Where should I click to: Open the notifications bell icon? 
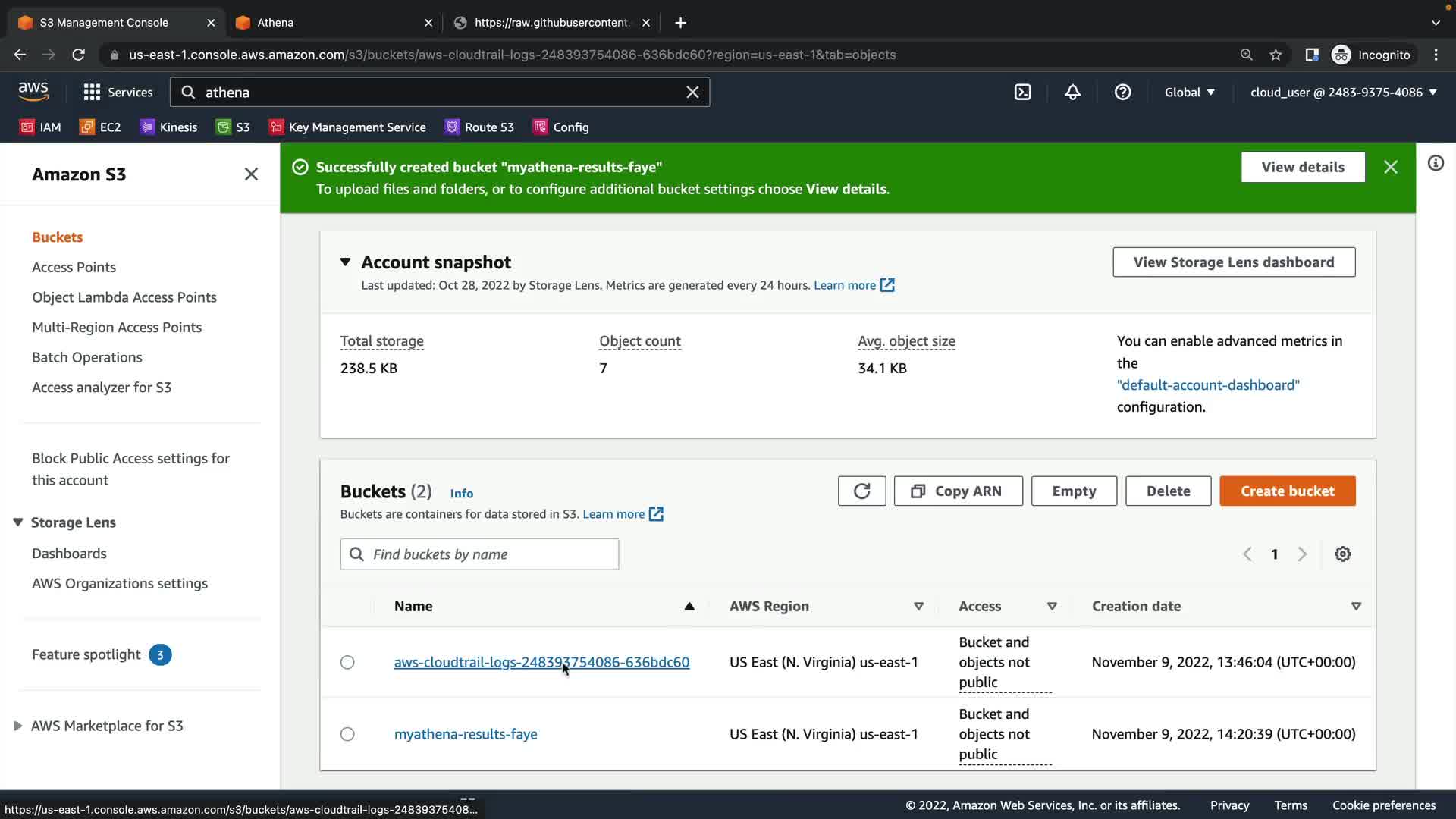click(x=1072, y=92)
